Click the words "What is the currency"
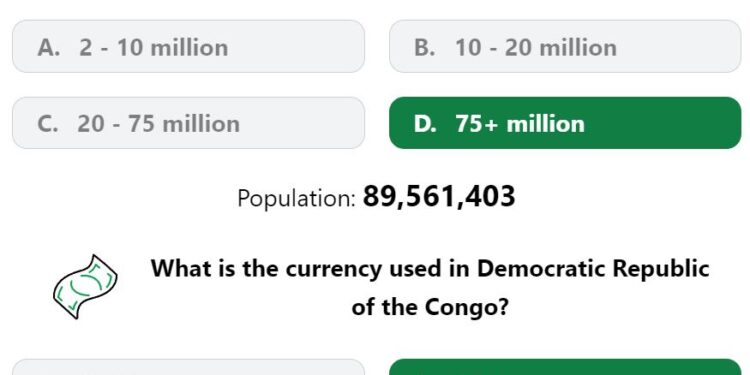Image resolution: width=750 pixels, height=375 pixels. 266,269
